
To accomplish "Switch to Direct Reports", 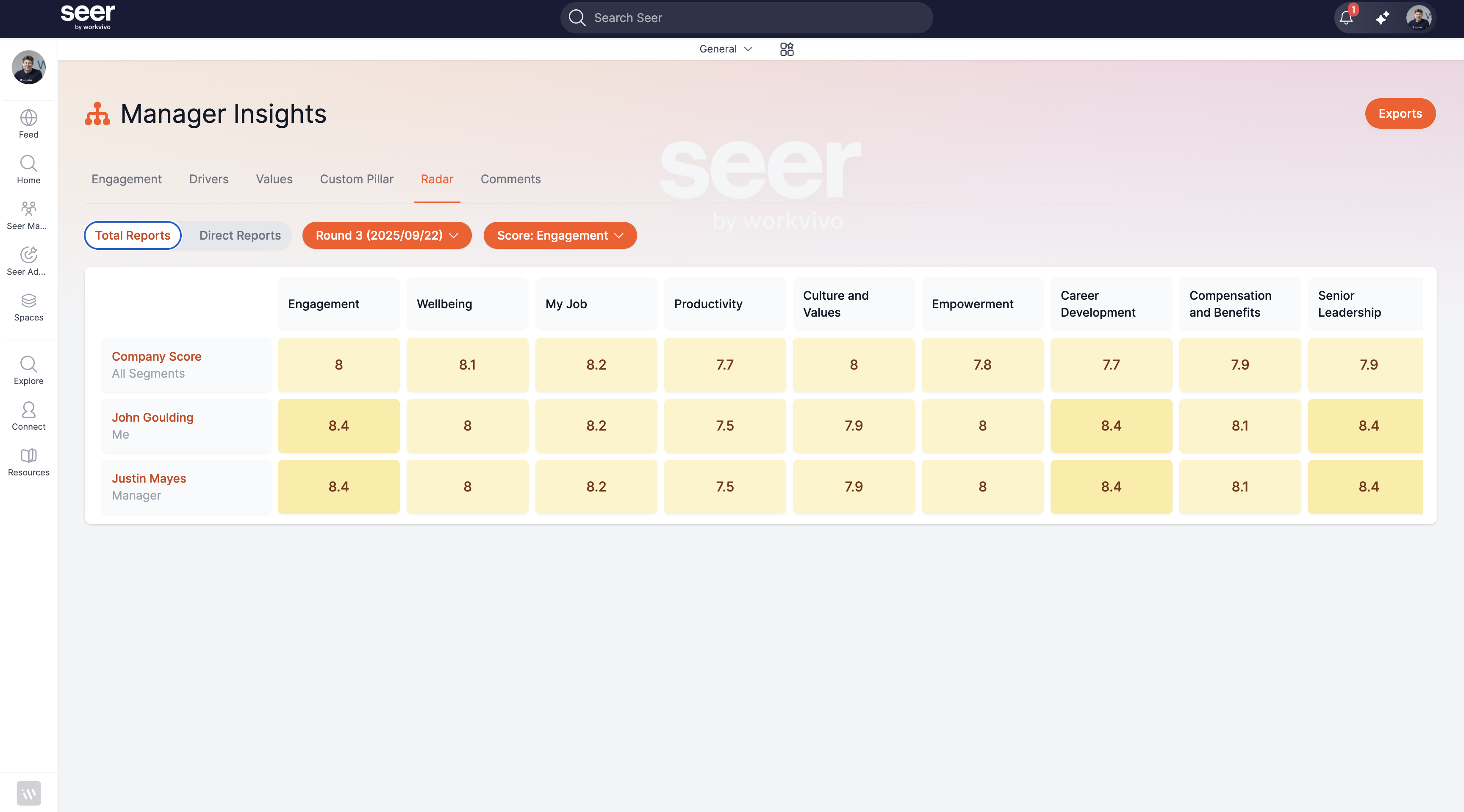I will click(240, 236).
